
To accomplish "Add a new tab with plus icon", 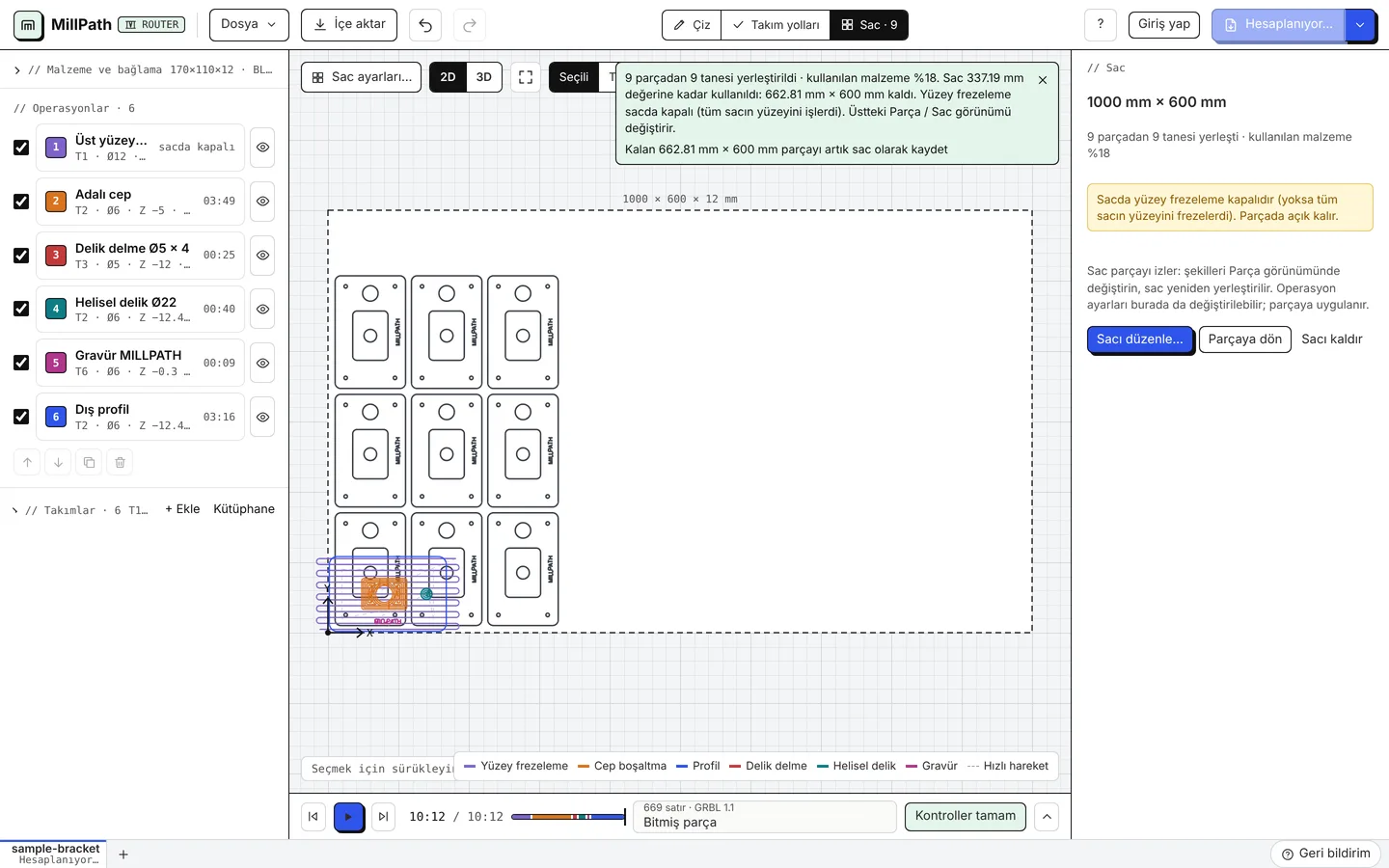I will click(123, 854).
